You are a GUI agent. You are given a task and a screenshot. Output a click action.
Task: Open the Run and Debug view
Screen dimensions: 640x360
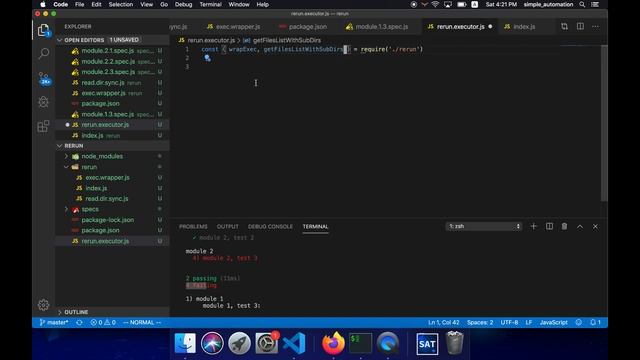point(43,102)
